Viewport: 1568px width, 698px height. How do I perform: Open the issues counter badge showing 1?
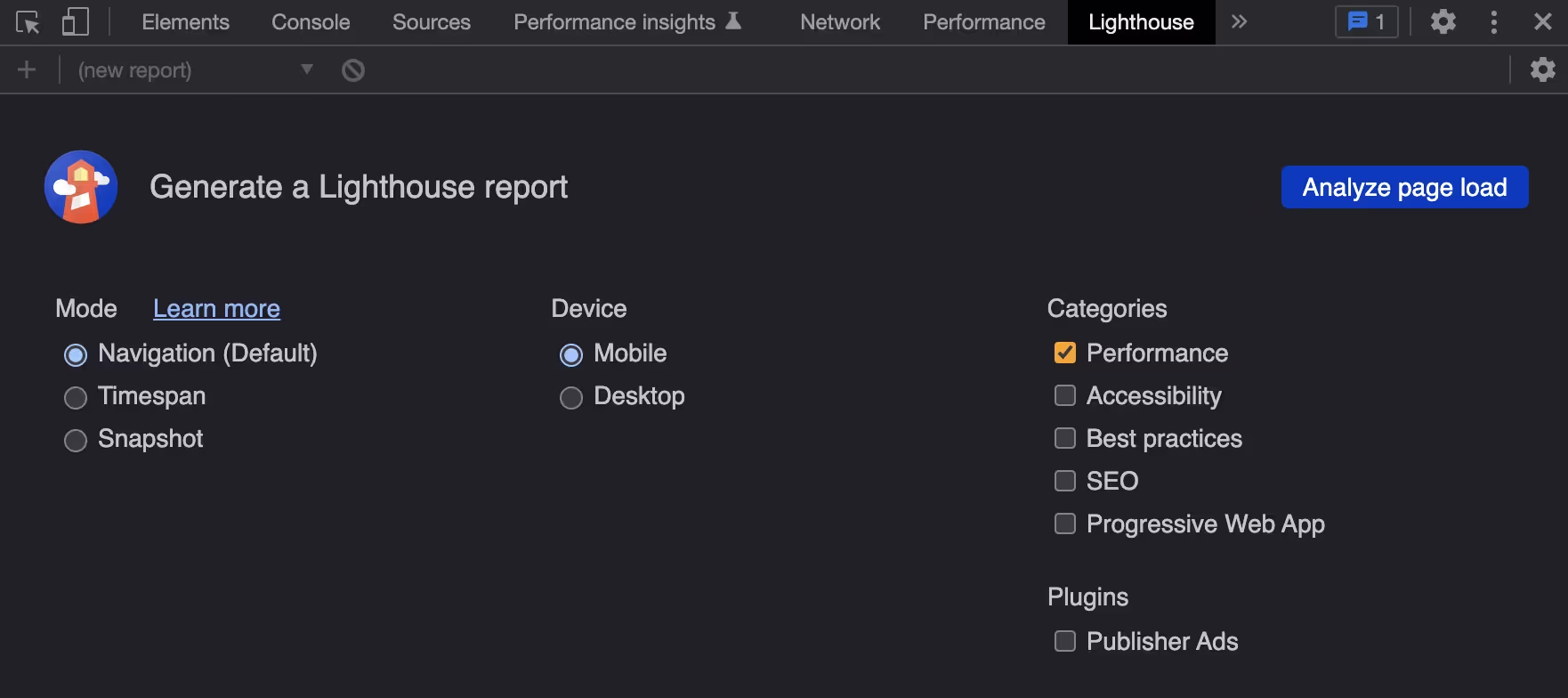tap(1367, 22)
